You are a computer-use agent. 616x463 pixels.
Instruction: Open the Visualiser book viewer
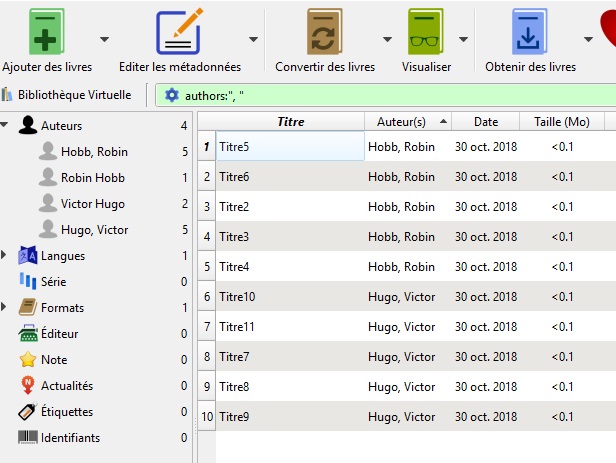click(x=426, y=33)
